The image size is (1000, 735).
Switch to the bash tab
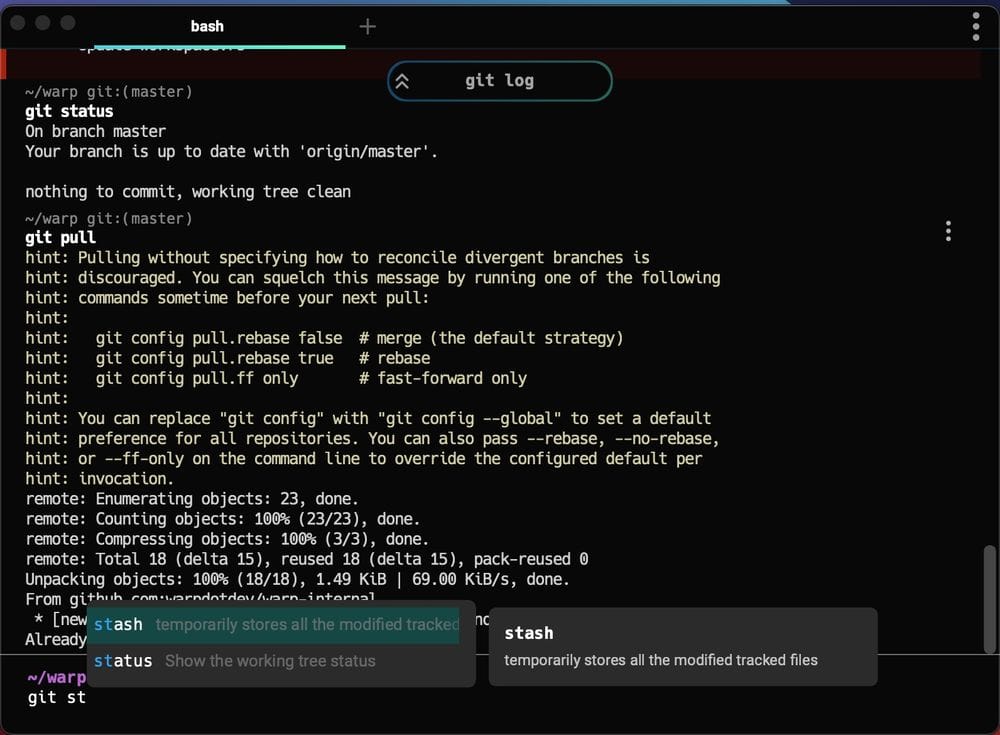[x=207, y=27]
